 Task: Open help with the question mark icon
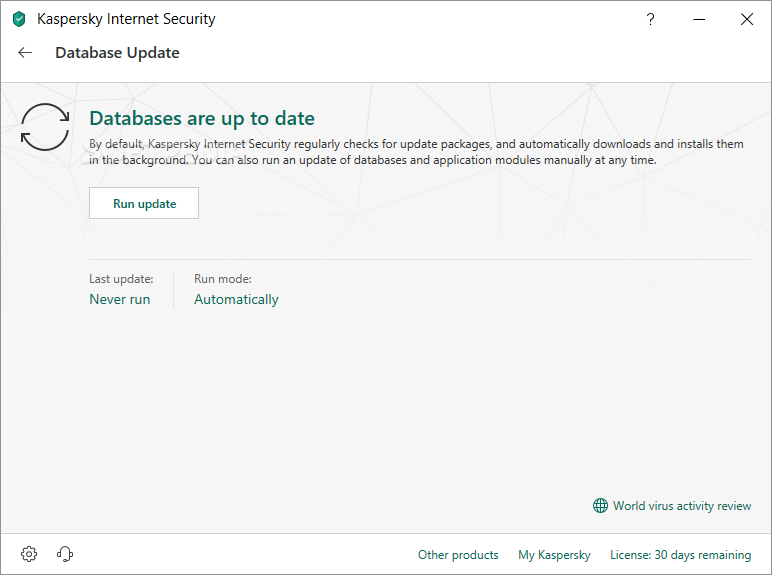(x=650, y=19)
